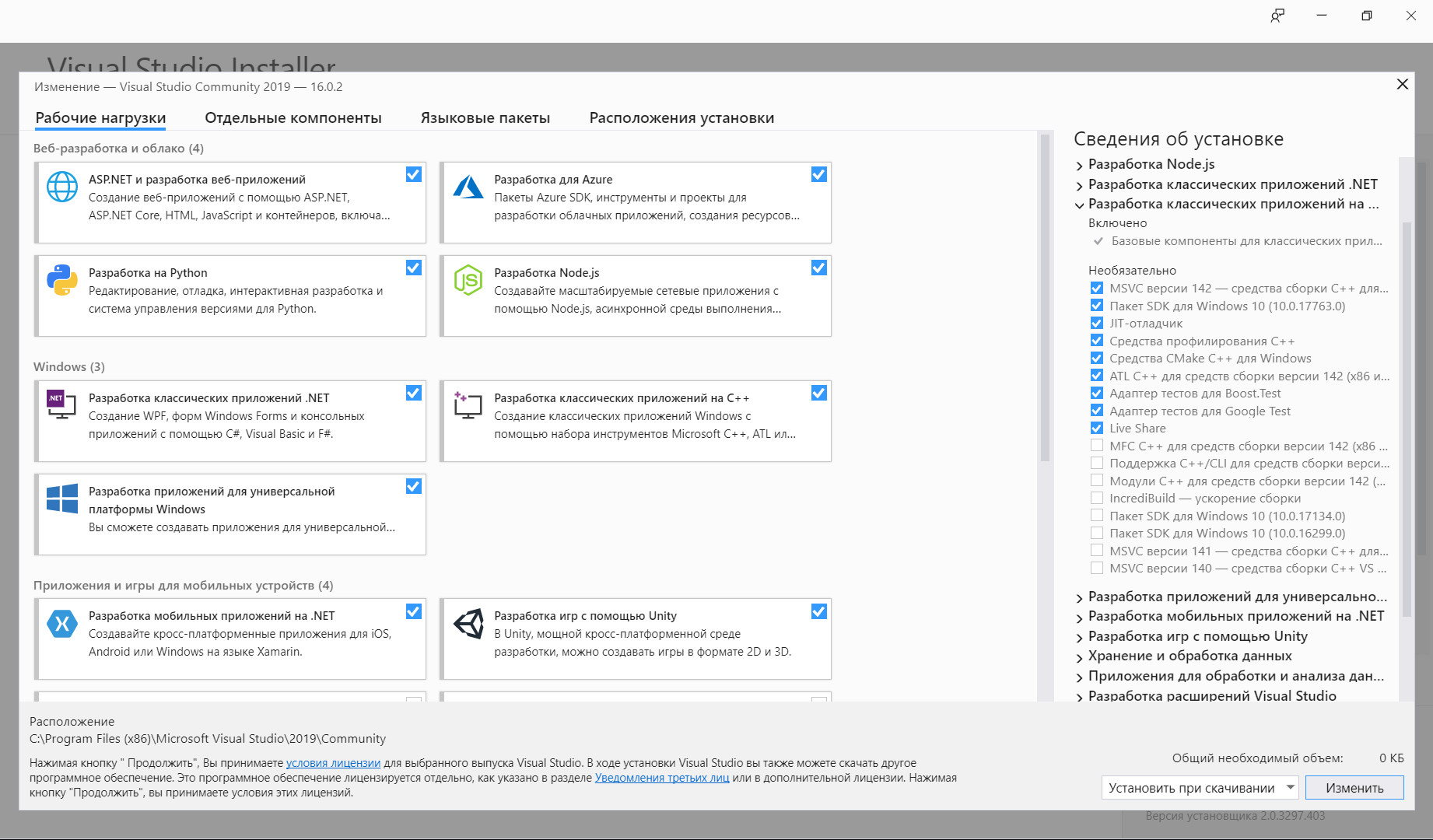This screenshot has height=840, width=1433.
Task: Open the Установить при скачивании dropdown
Action: (x=1200, y=788)
